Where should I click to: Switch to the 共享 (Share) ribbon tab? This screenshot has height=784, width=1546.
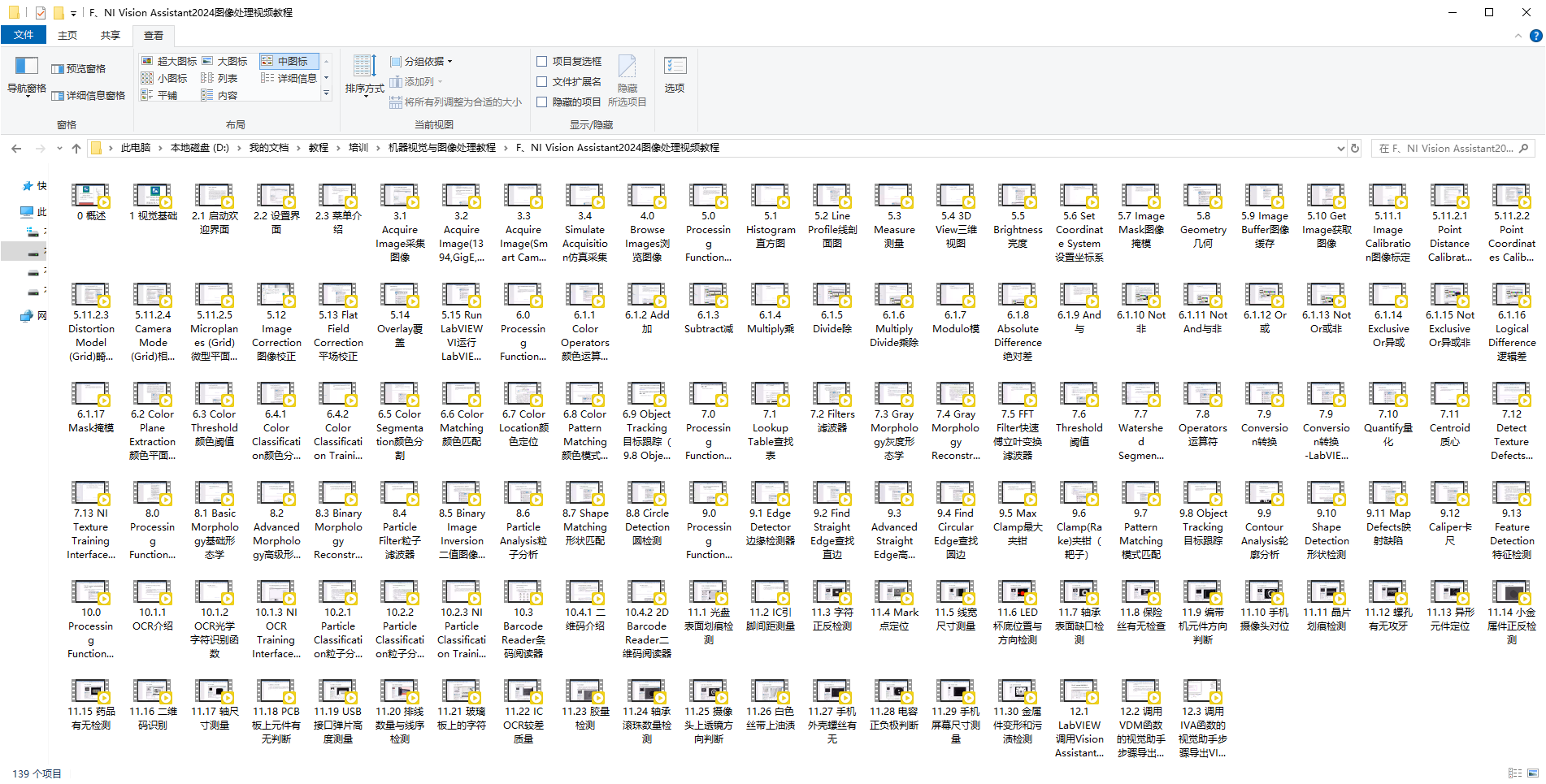[x=111, y=35]
